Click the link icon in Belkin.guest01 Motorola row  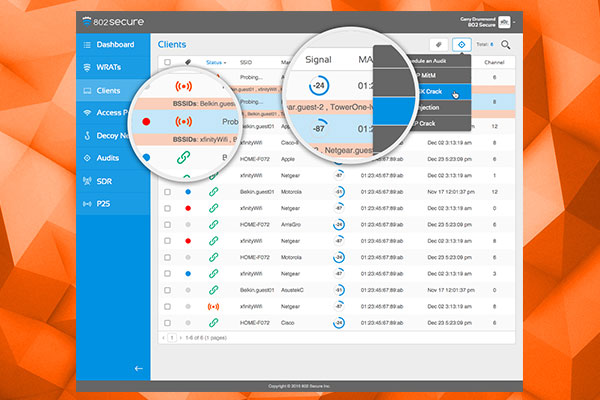pyautogui.click(x=214, y=192)
